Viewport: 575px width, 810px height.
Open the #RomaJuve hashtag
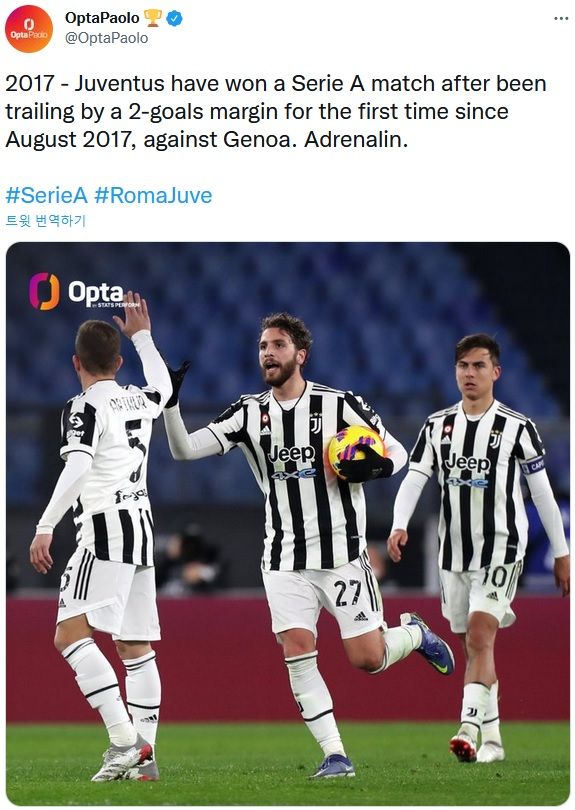coord(153,195)
